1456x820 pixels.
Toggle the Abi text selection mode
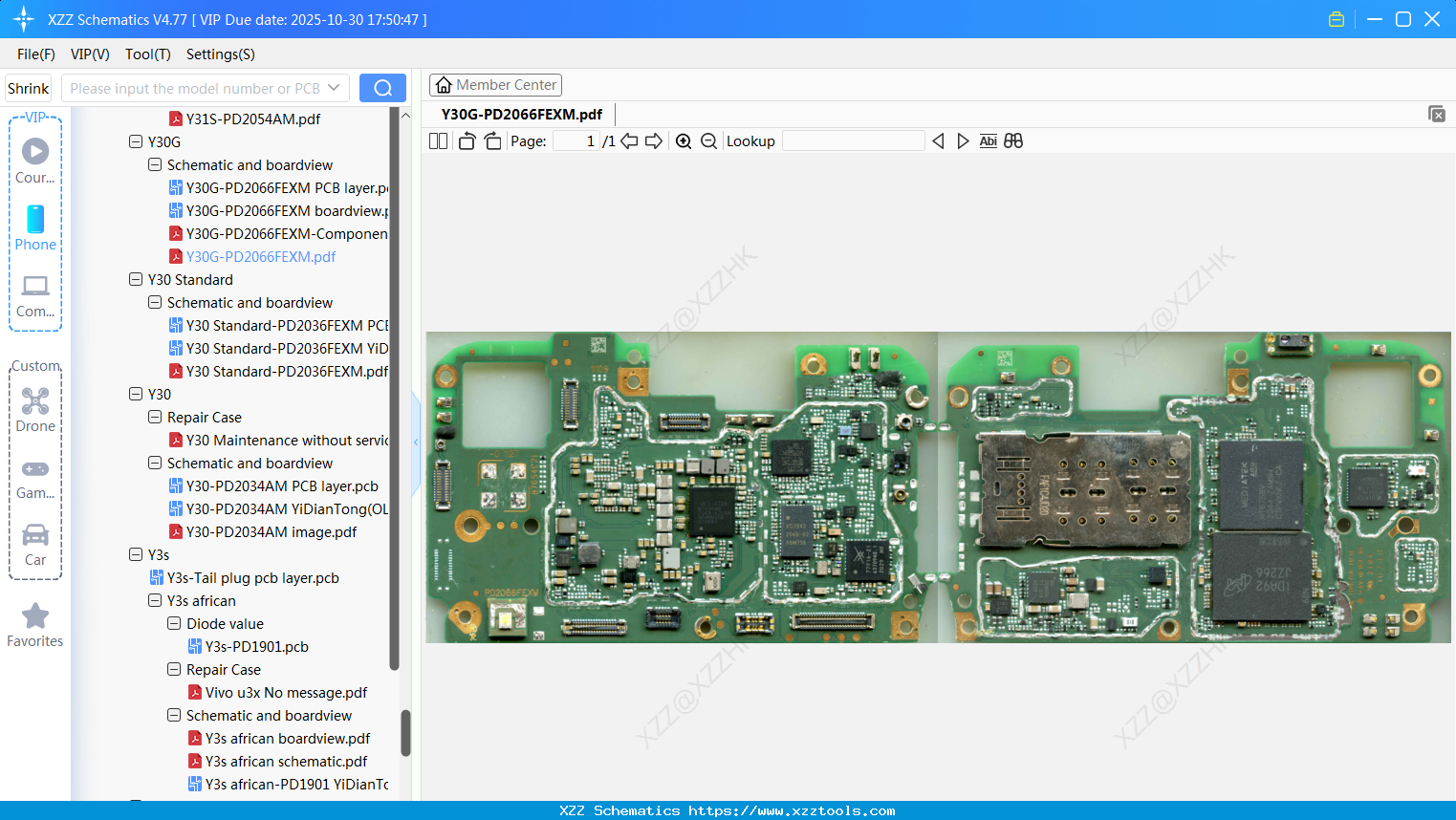click(988, 140)
